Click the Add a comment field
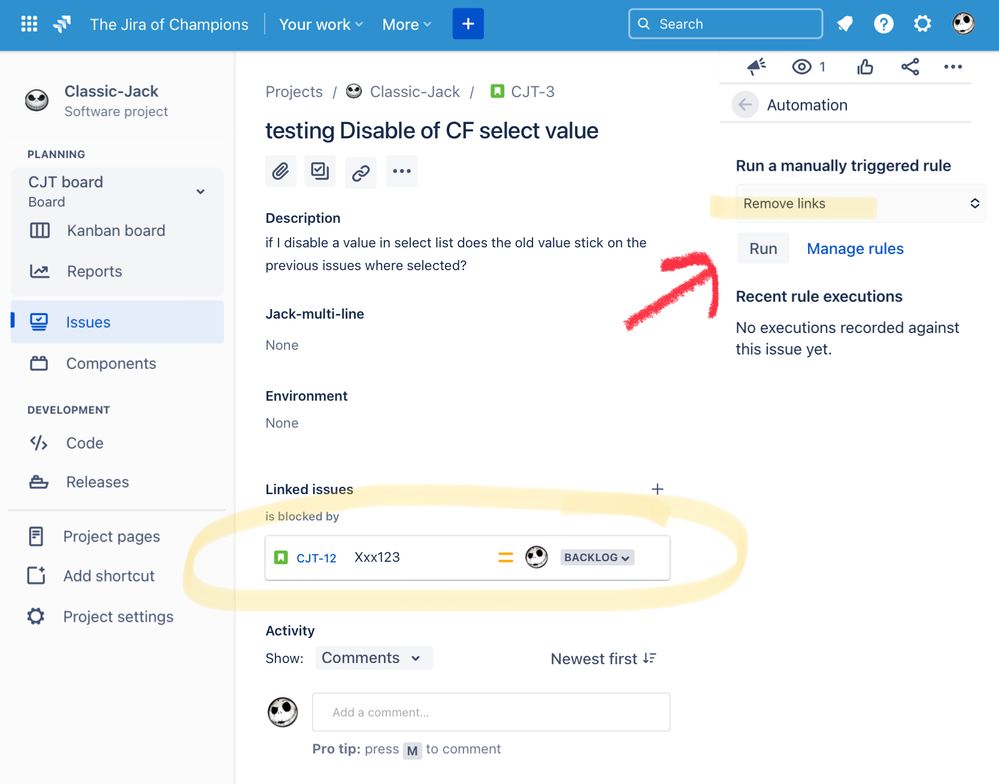 491,712
